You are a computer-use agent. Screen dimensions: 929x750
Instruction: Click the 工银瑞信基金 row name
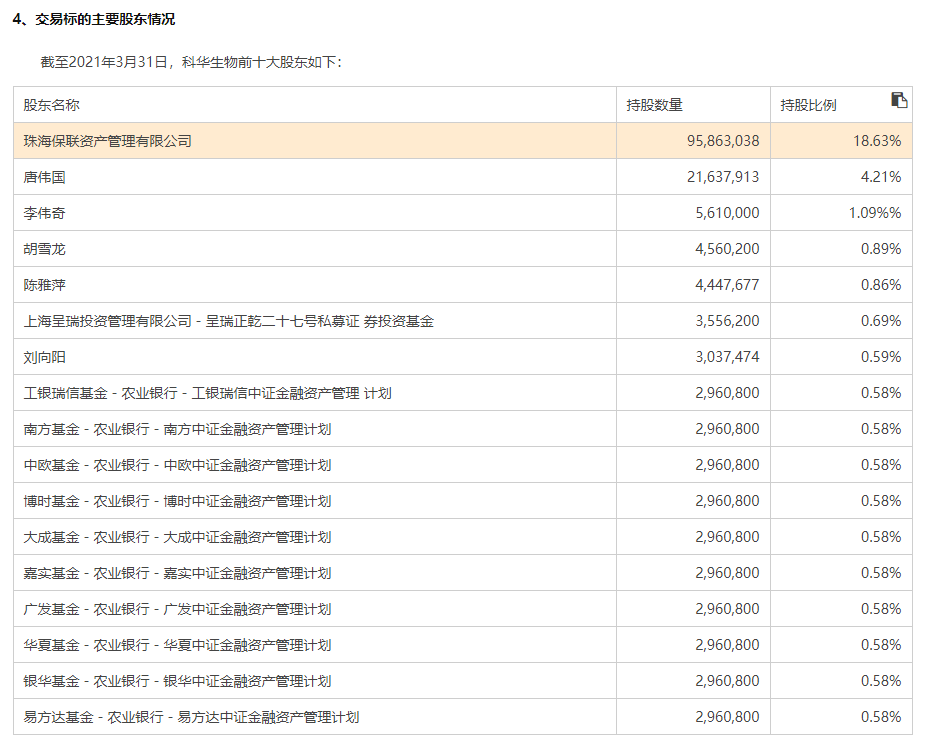pyautogui.click(x=207, y=393)
